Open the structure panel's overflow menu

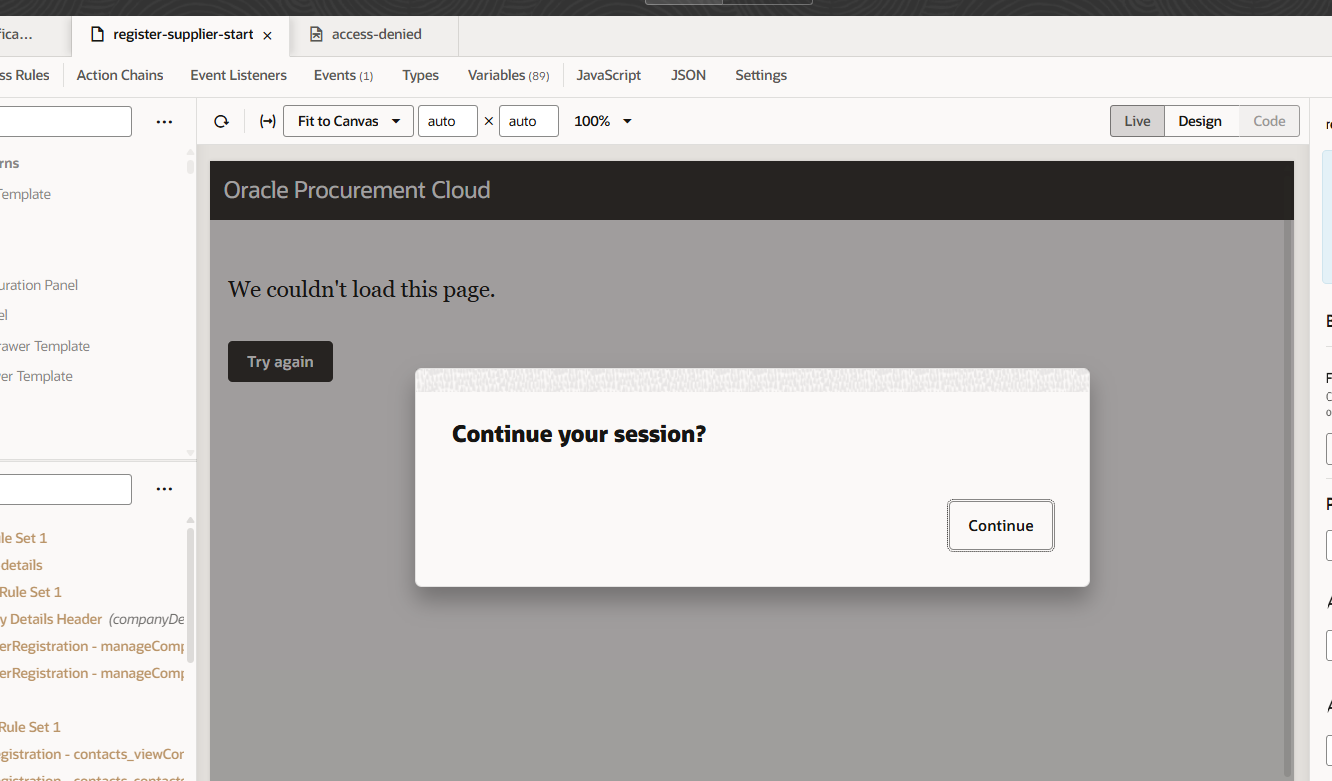[164, 489]
